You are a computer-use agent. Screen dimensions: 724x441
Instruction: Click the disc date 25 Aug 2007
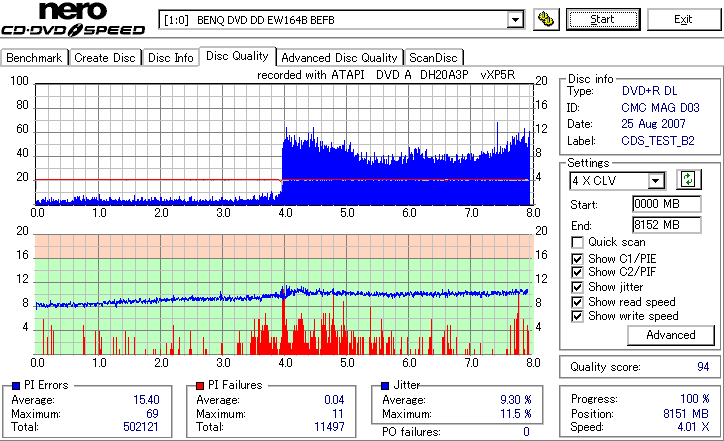(x=653, y=124)
